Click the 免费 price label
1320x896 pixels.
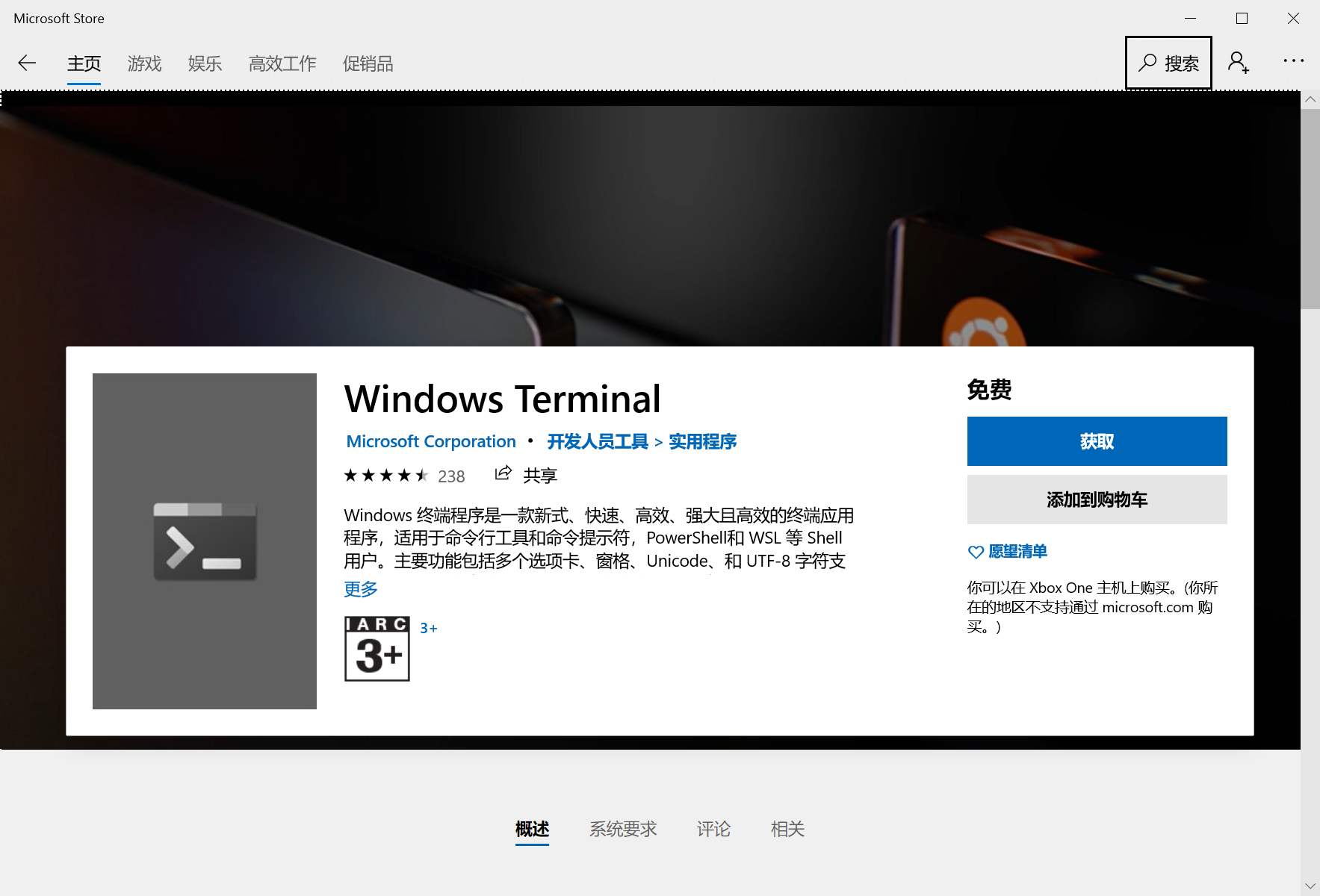click(989, 390)
